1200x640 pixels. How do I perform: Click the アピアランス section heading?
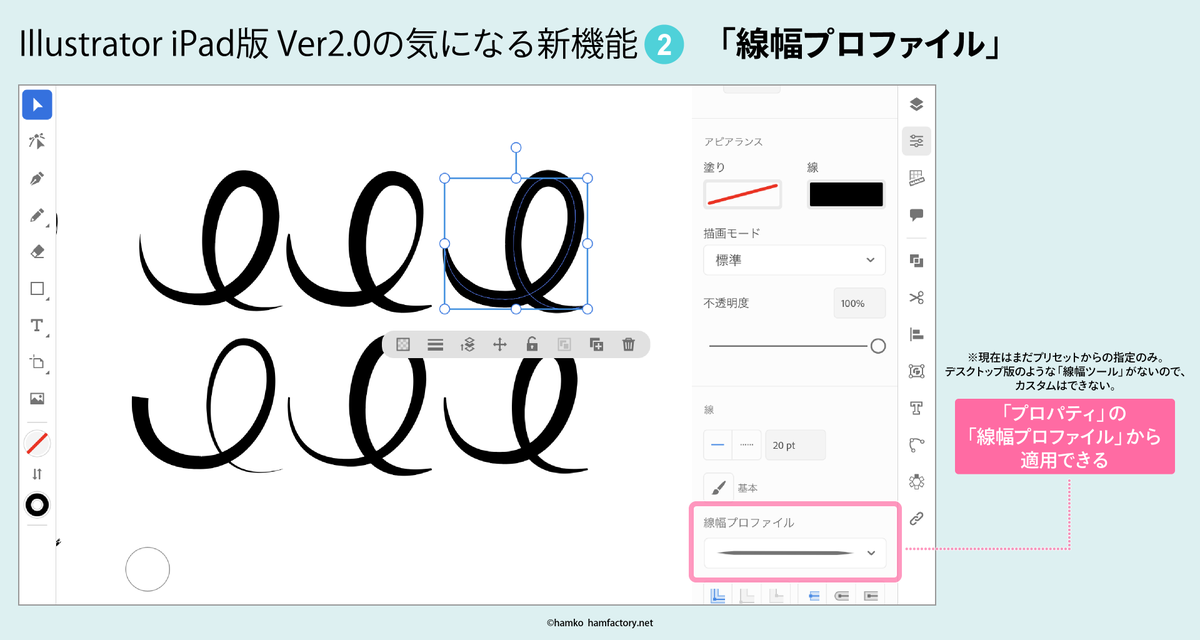(x=735, y=143)
